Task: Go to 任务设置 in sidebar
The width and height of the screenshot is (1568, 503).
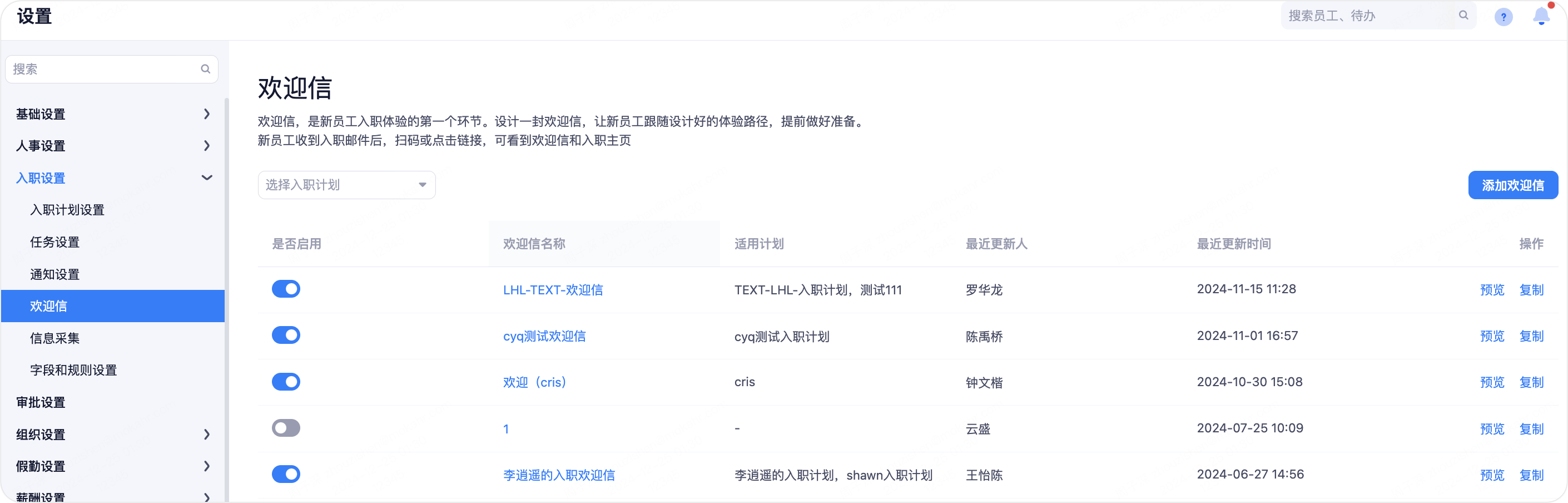Action: 55,243
